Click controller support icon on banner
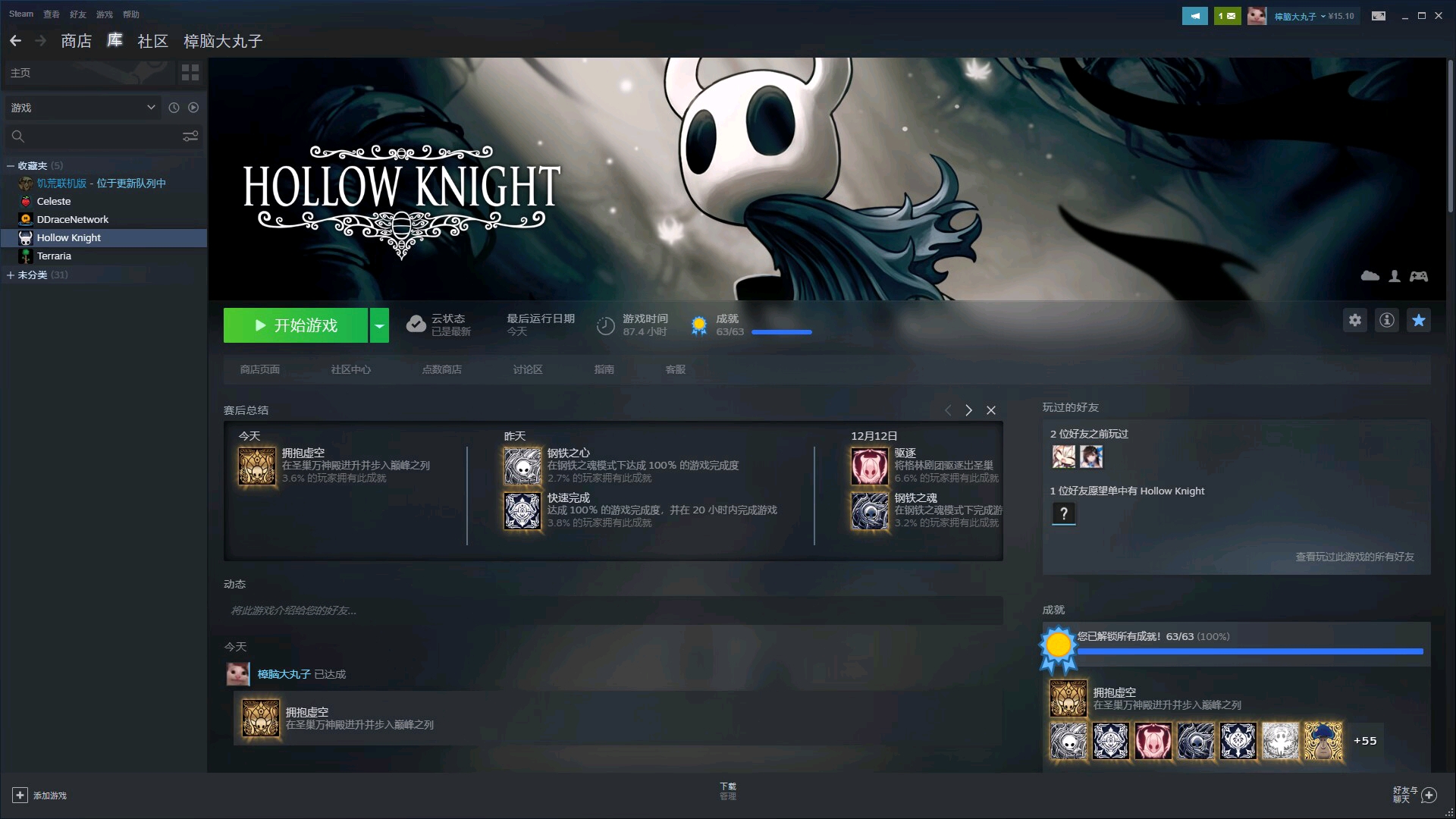The image size is (1456, 819). (x=1419, y=276)
